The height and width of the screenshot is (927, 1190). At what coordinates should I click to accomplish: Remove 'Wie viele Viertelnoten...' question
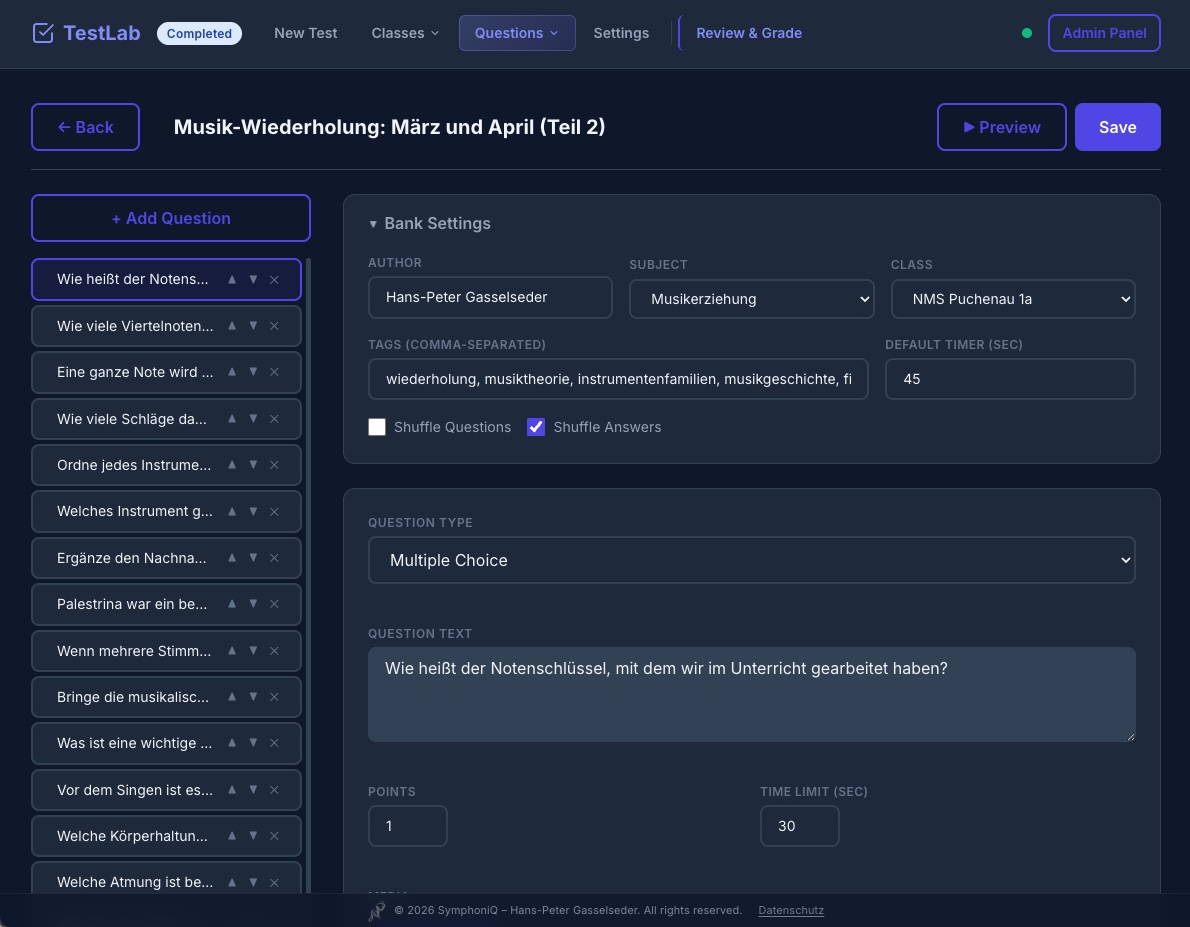pyautogui.click(x=275, y=326)
